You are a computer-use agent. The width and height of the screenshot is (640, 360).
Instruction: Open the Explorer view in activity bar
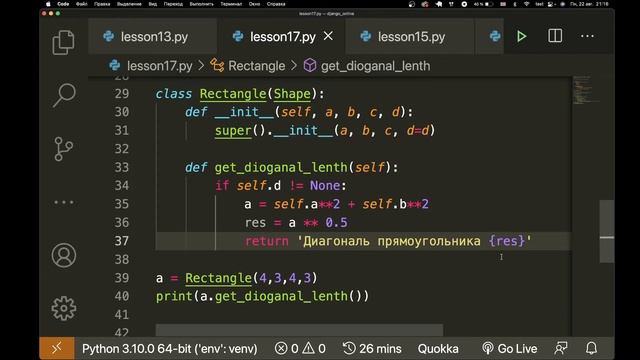(63, 42)
